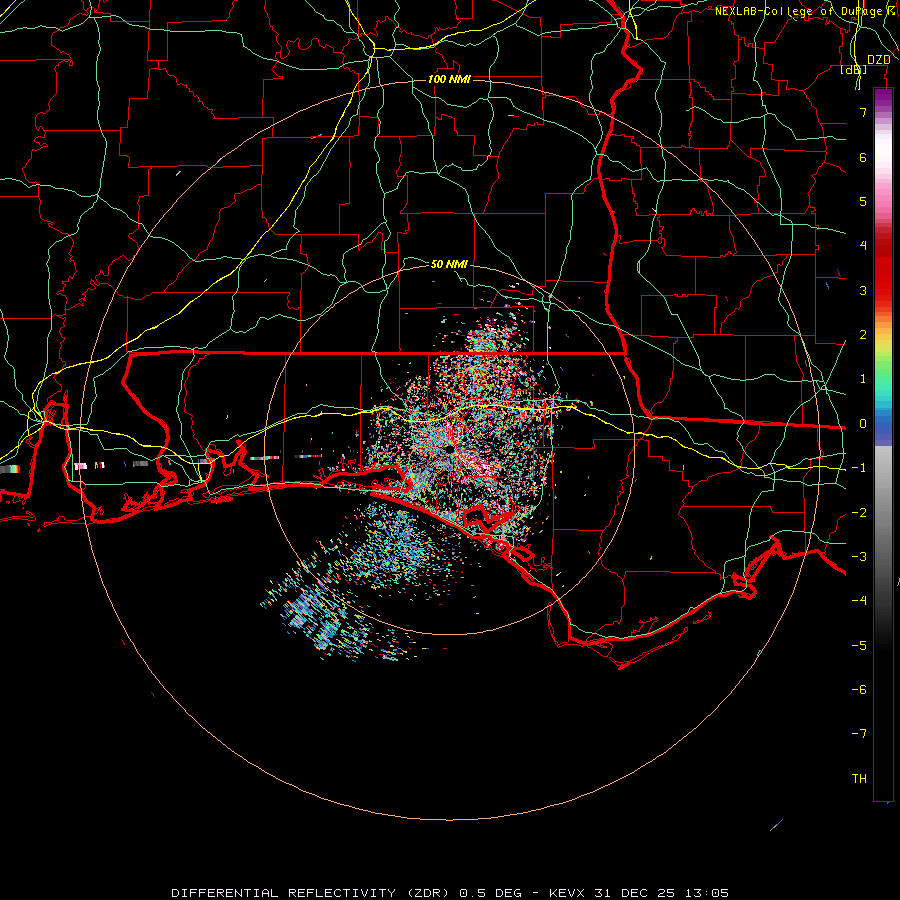Viewport: 900px width, 900px height.
Task: Click the radar site center dot
Action: click(x=448, y=449)
